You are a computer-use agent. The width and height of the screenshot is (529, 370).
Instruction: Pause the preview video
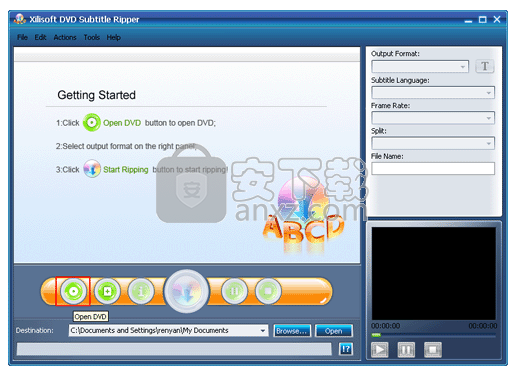point(406,349)
